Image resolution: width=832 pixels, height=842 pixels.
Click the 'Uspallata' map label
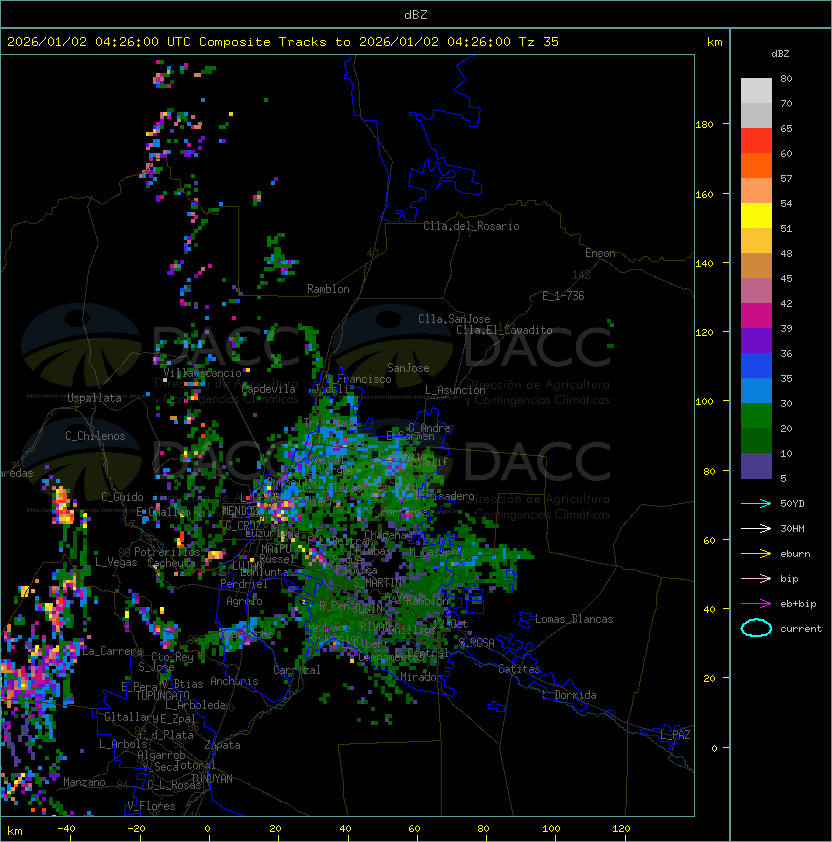click(94, 398)
